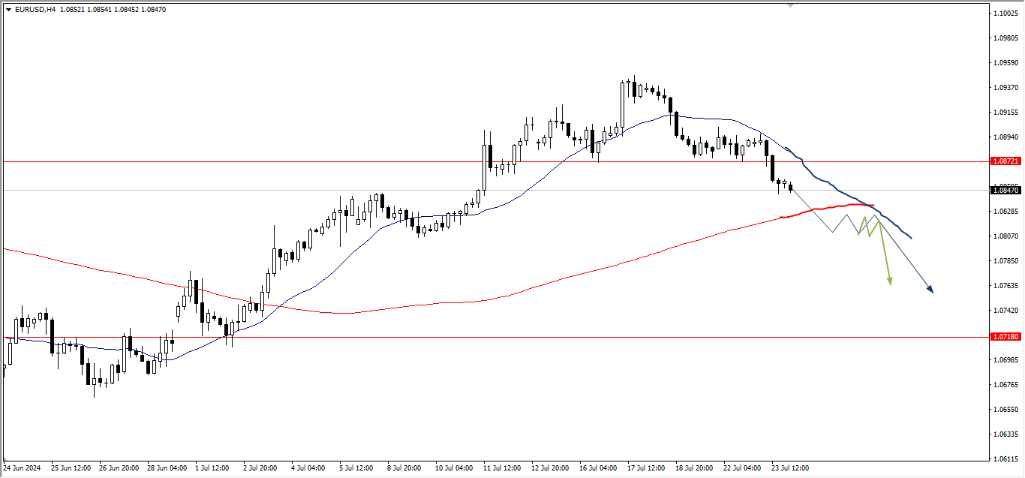Click the black 1.08470 current price tag
Image resolution: width=1025 pixels, height=478 pixels.
1005,190
